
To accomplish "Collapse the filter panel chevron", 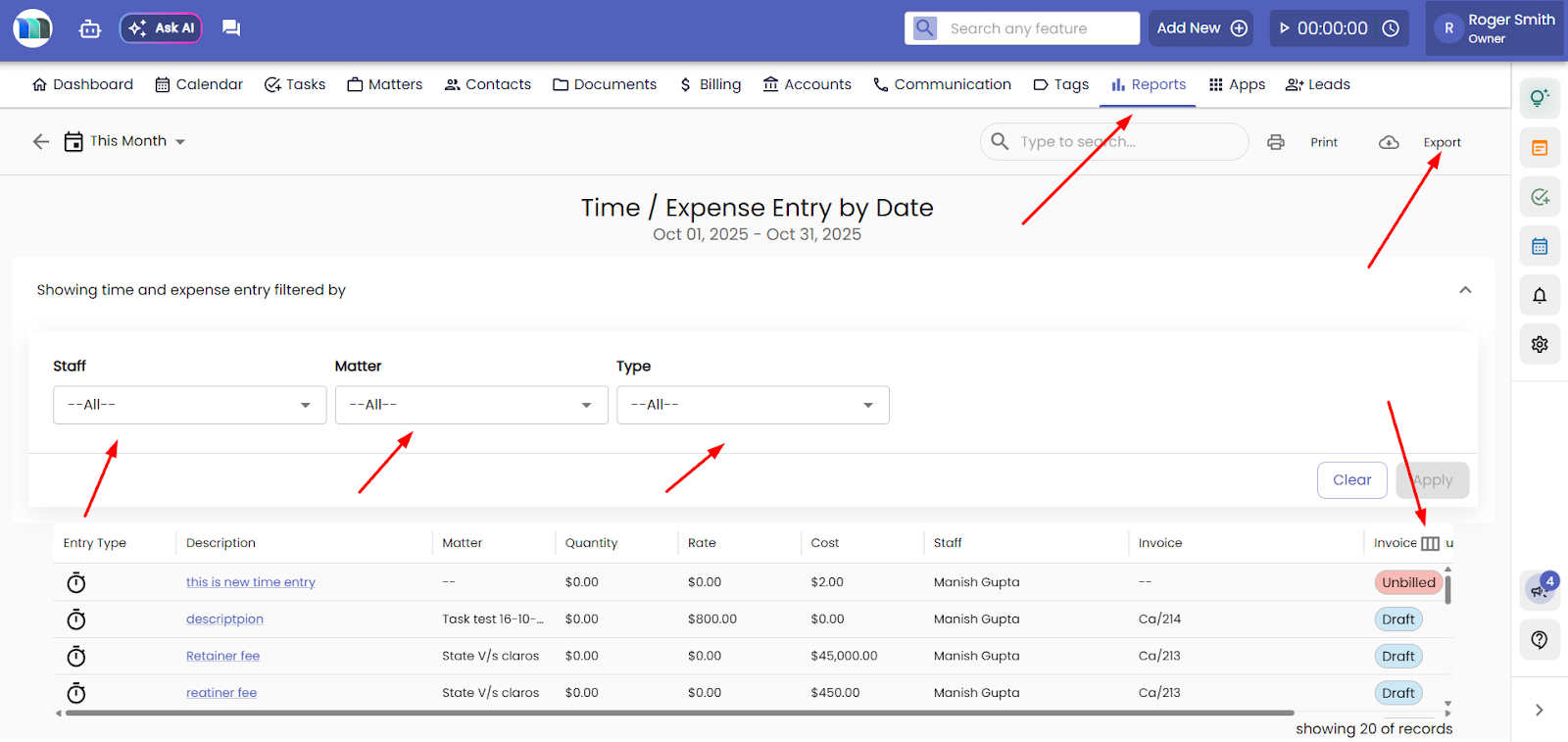I will coord(1465,290).
